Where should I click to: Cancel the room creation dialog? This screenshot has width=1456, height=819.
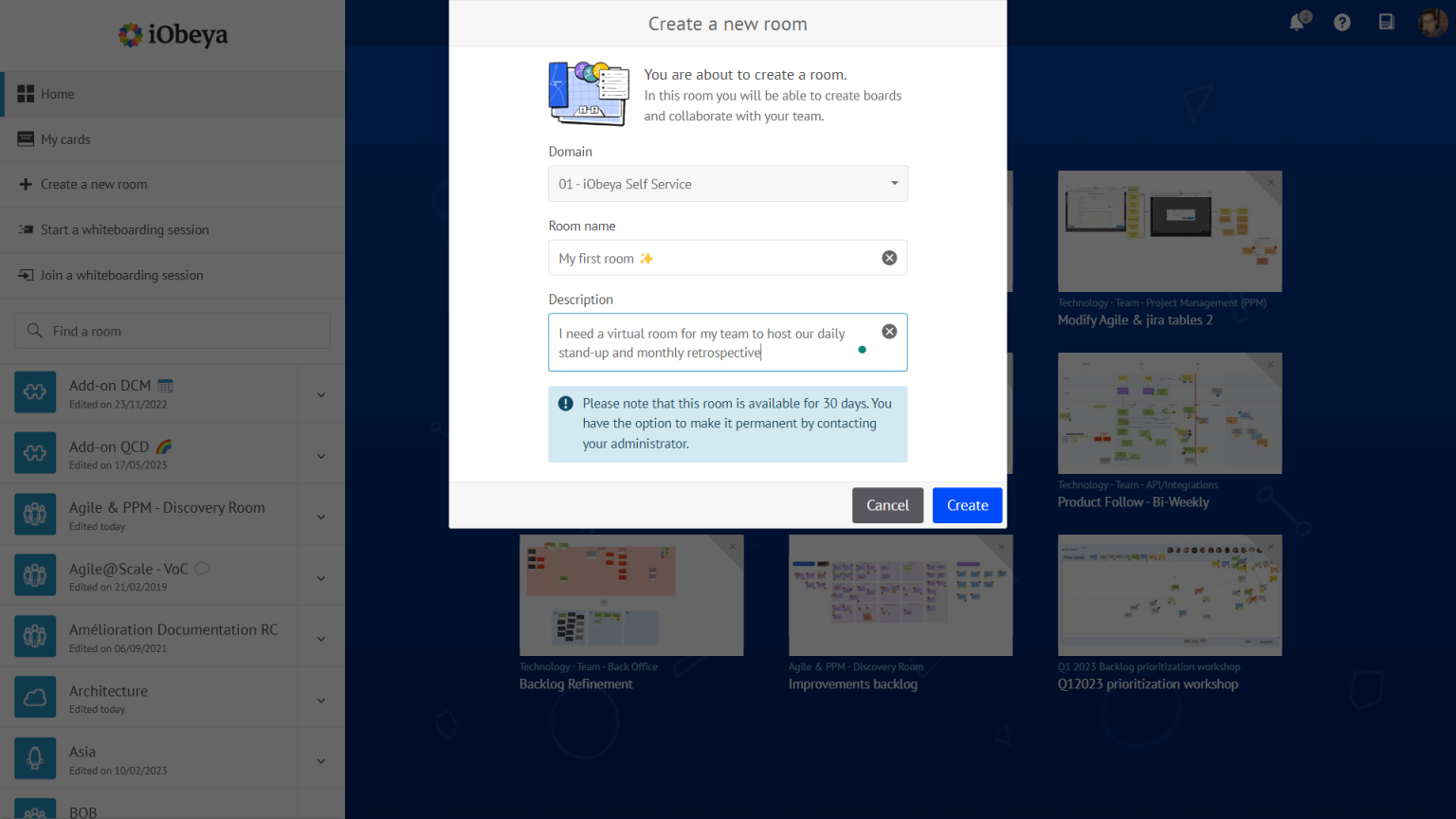pos(887,505)
